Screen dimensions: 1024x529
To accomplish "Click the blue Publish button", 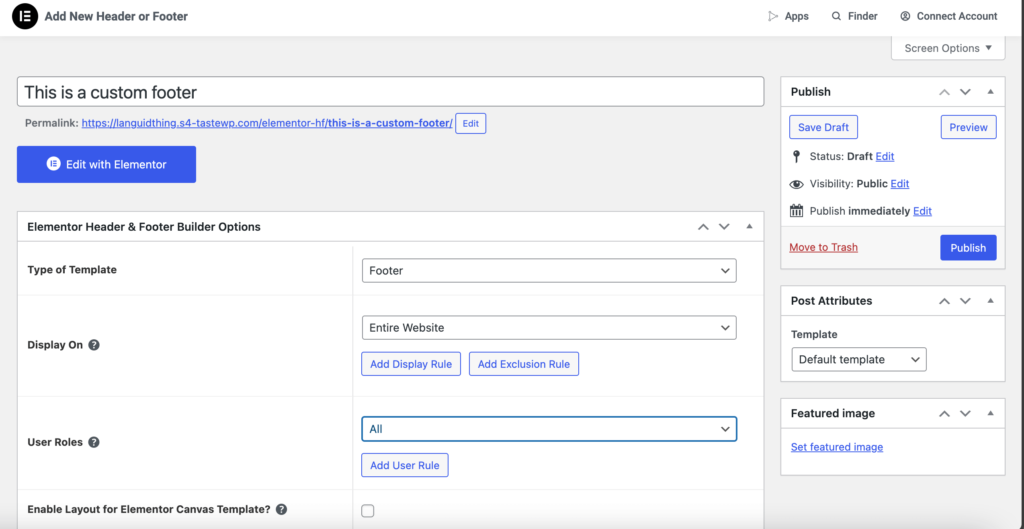I will point(968,248).
